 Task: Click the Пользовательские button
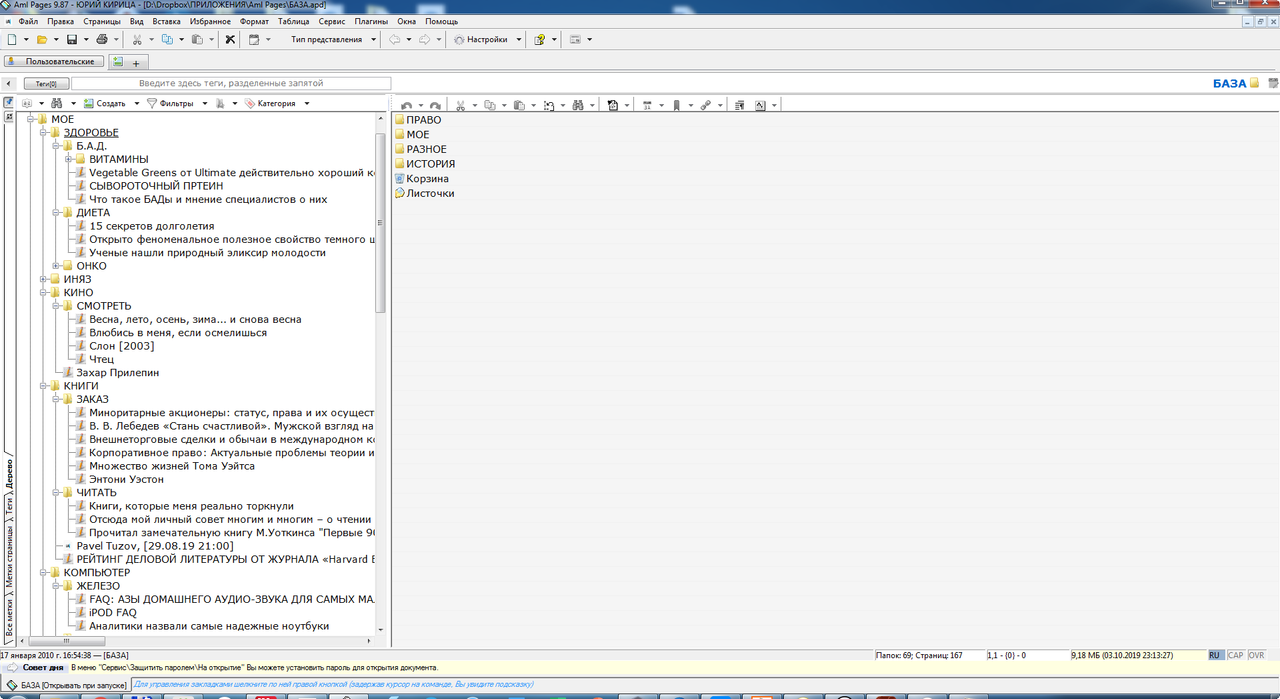[x=54, y=62]
